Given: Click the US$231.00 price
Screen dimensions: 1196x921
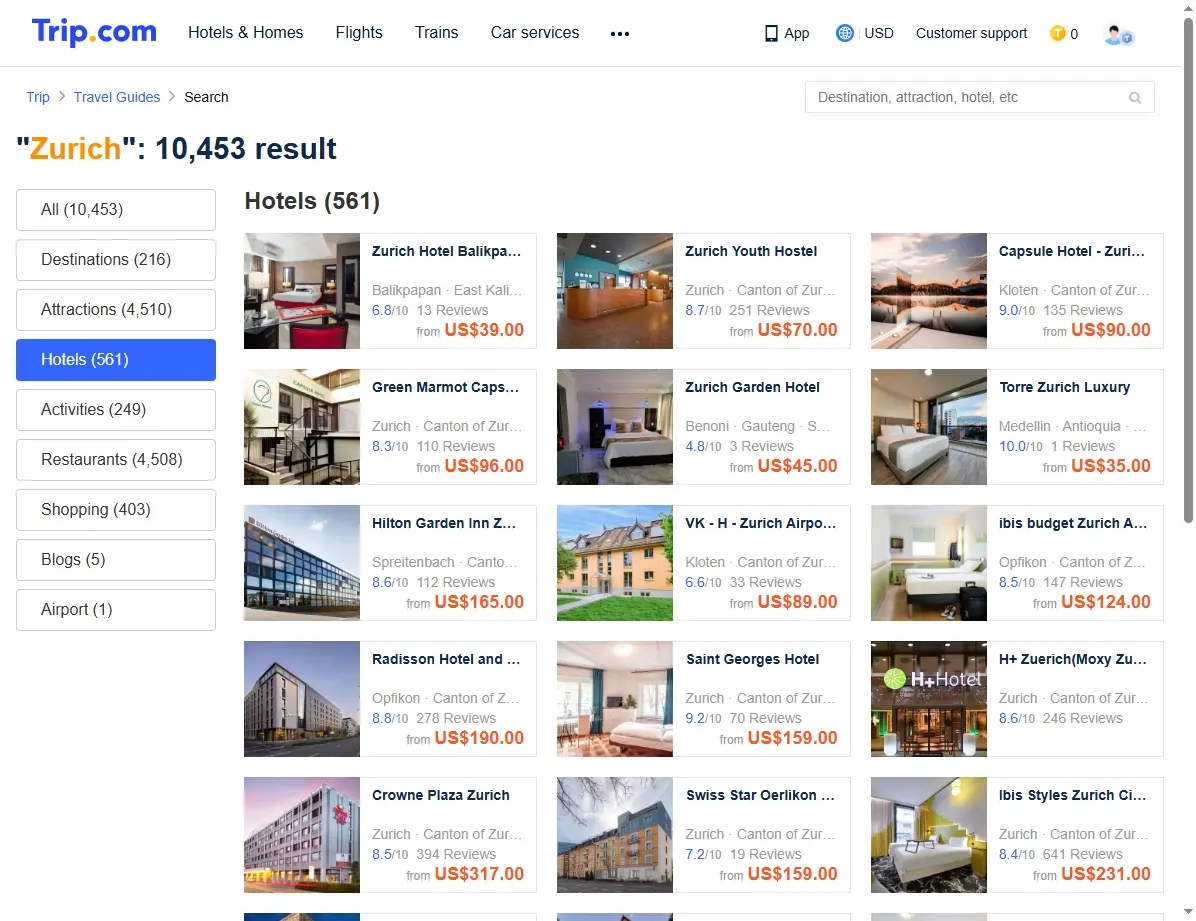Looking at the screenshot, I should coord(1105,874).
